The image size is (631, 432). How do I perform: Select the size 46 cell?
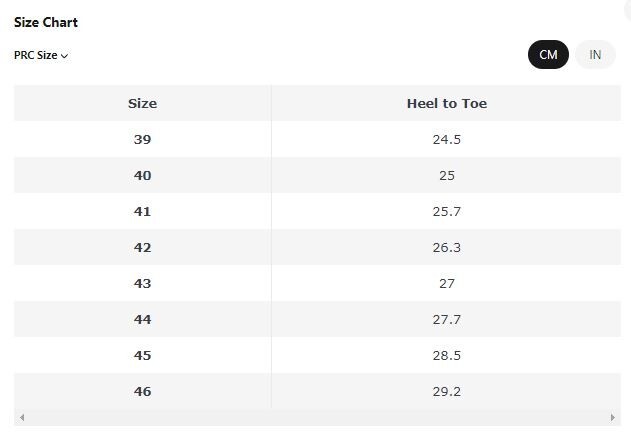(x=142, y=391)
